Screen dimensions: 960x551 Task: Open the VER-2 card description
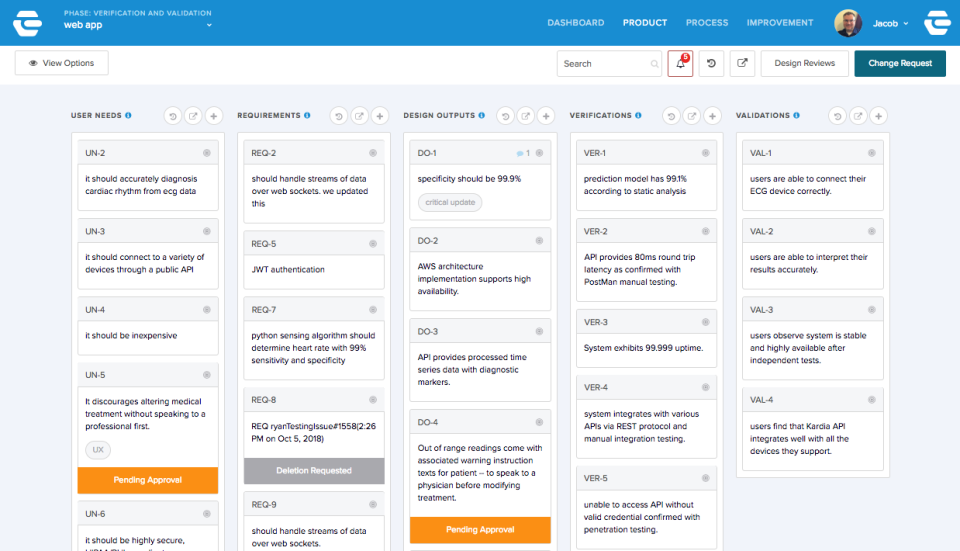tap(639, 269)
